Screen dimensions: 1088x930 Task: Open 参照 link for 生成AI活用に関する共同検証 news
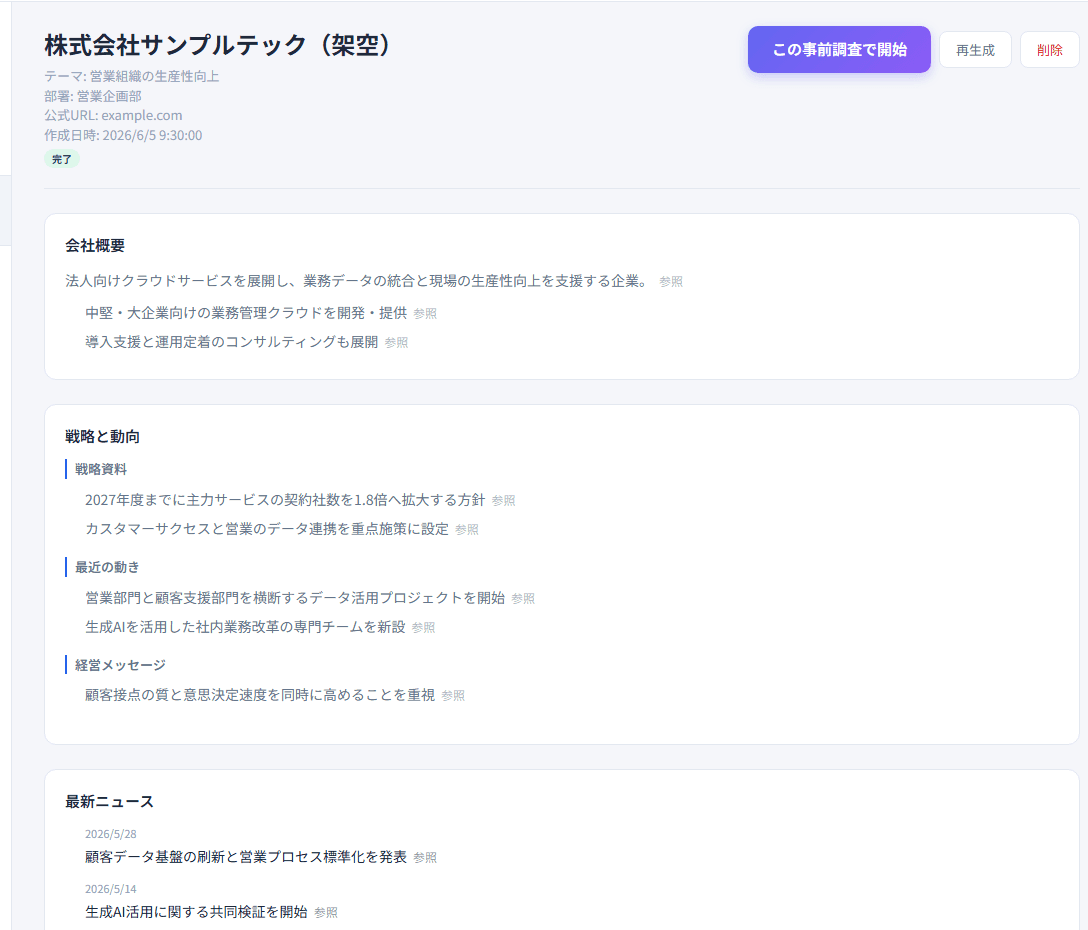click(326, 913)
